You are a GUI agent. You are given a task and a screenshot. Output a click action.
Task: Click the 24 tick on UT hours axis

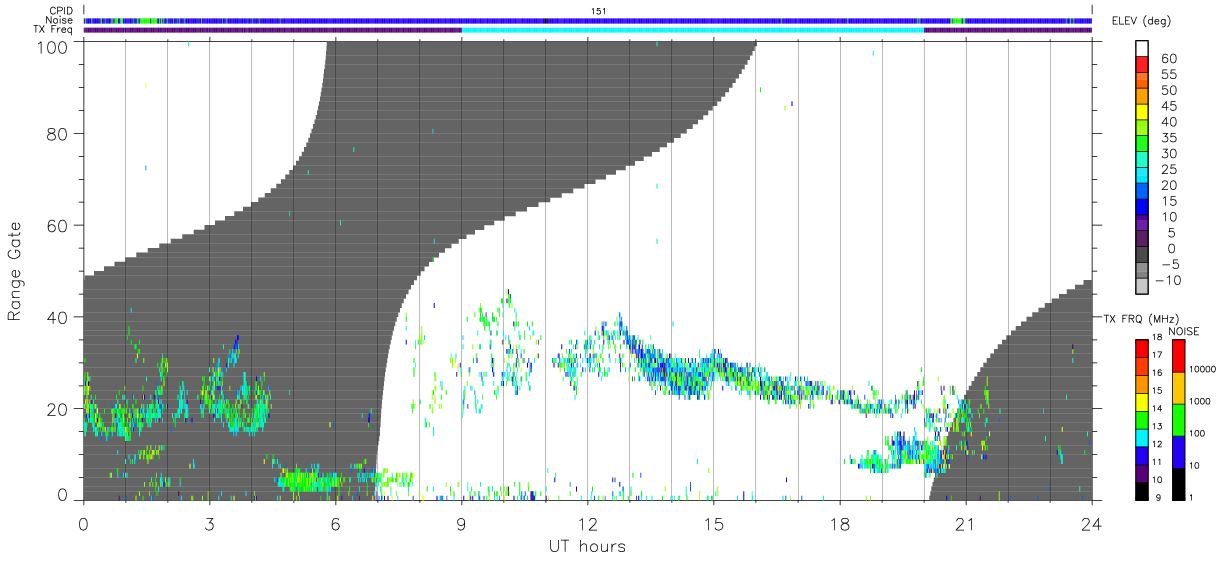(x=1091, y=523)
